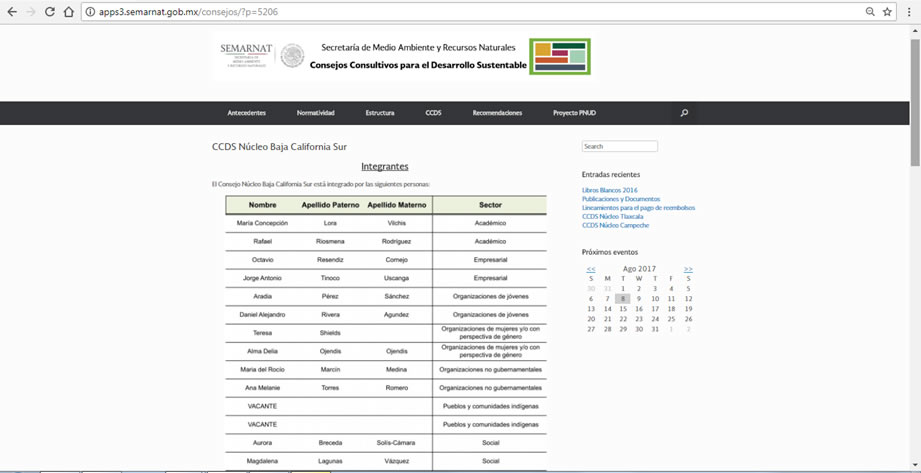Screen dimensions: 921x473
Task: Open the Proyecto PNUD menu
Action: [574, 113]
